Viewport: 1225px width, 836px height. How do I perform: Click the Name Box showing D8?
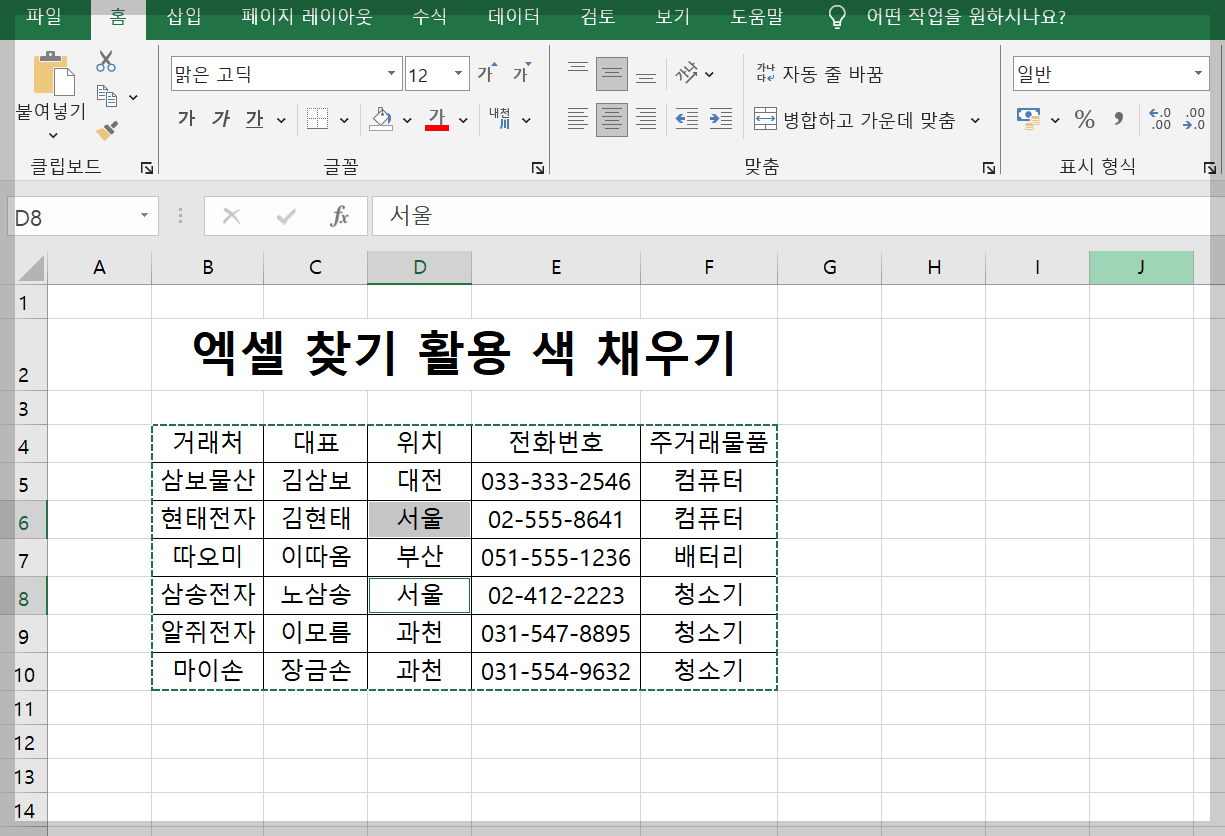70,216
